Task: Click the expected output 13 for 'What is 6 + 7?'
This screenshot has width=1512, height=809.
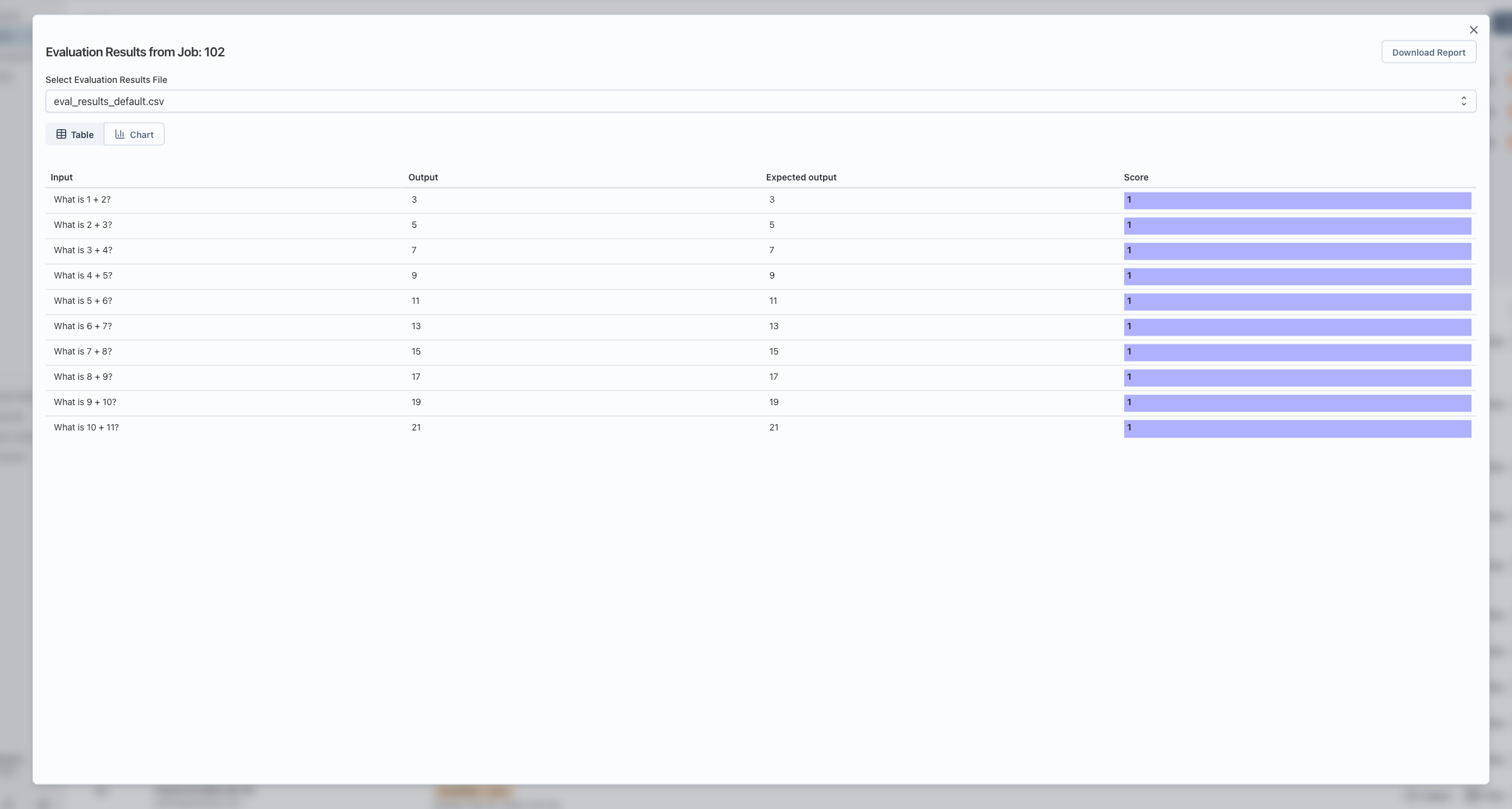Action: [773, 325]
